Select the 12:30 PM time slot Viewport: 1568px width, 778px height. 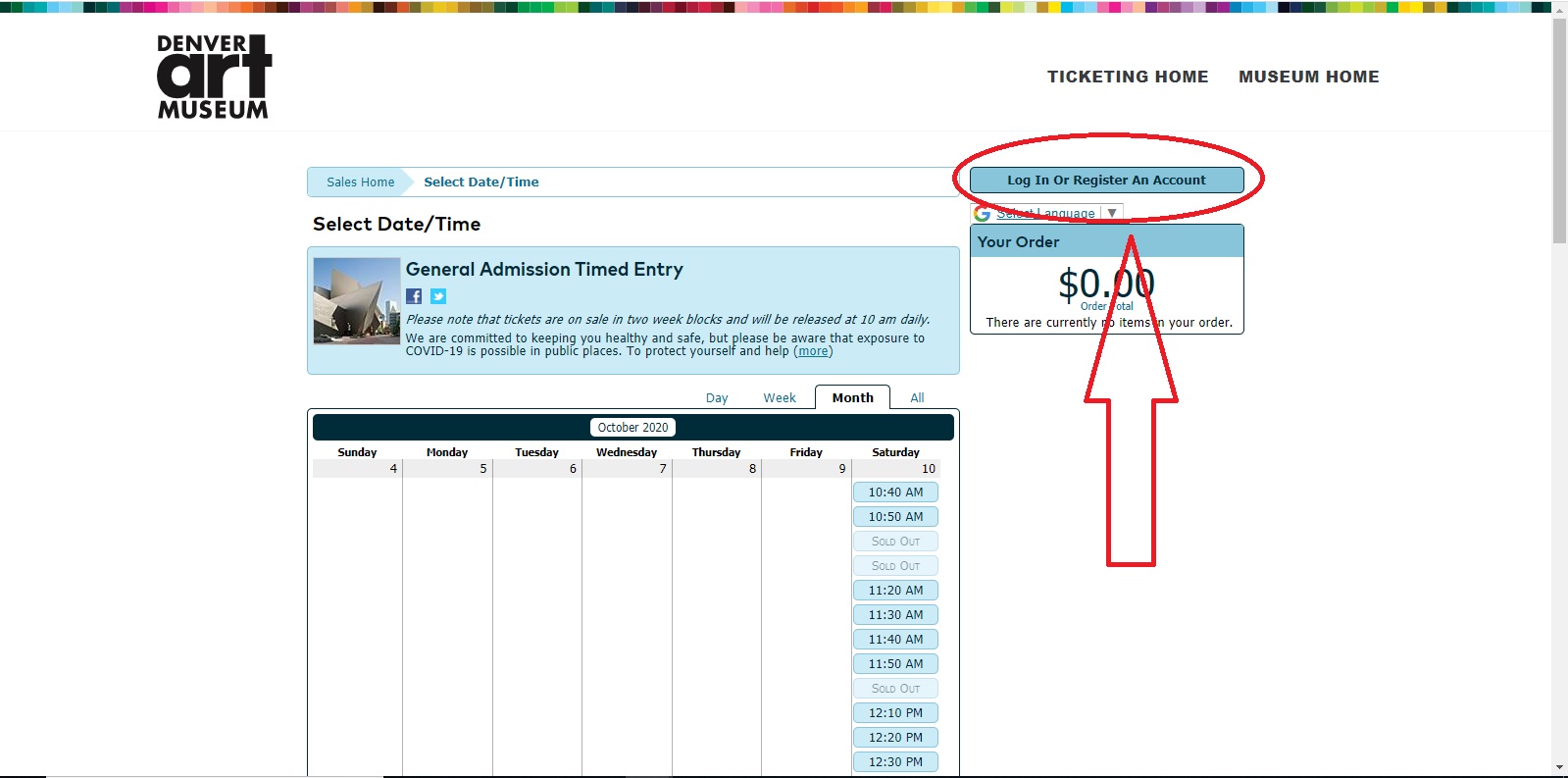[x=895, y=762]
